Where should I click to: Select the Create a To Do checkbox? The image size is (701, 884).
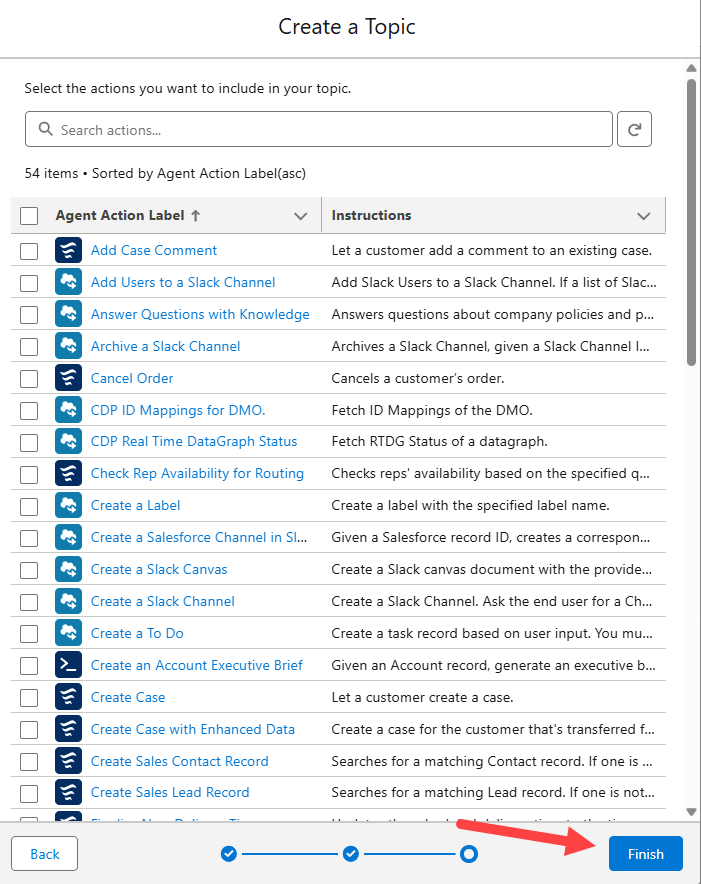coord(29,633)
